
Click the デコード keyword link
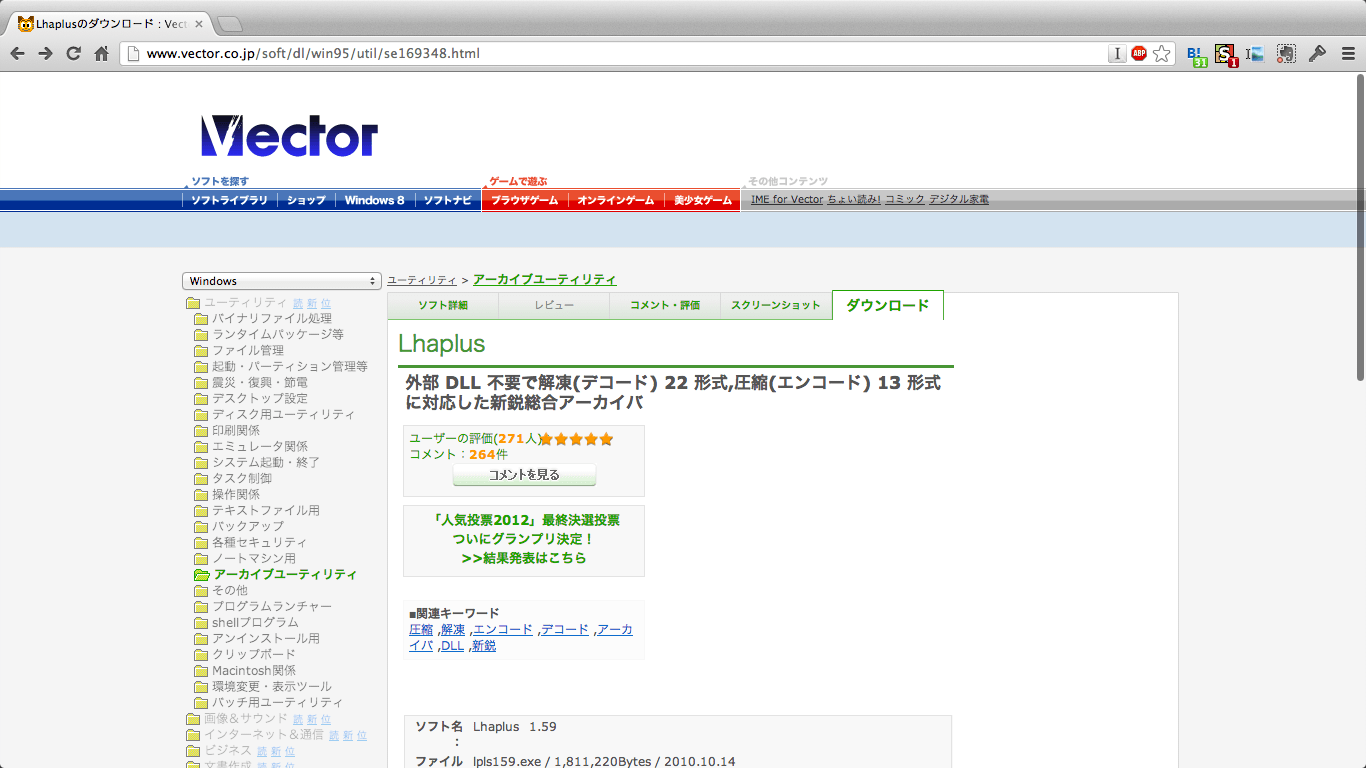[x=565, y=630]
